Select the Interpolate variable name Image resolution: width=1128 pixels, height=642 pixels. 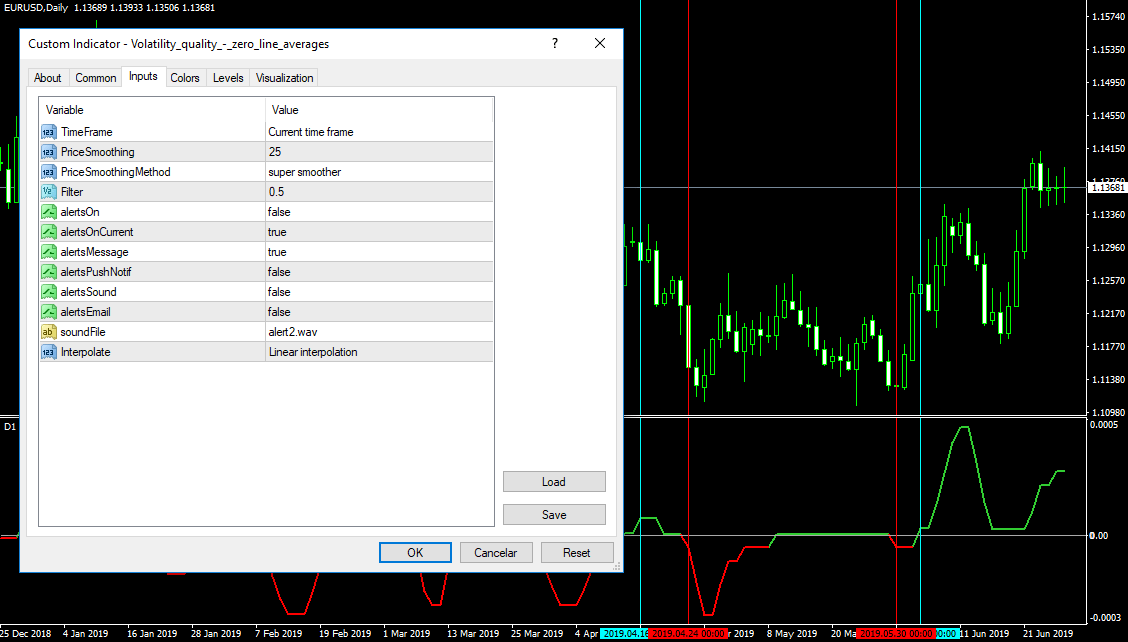(86, 352)
